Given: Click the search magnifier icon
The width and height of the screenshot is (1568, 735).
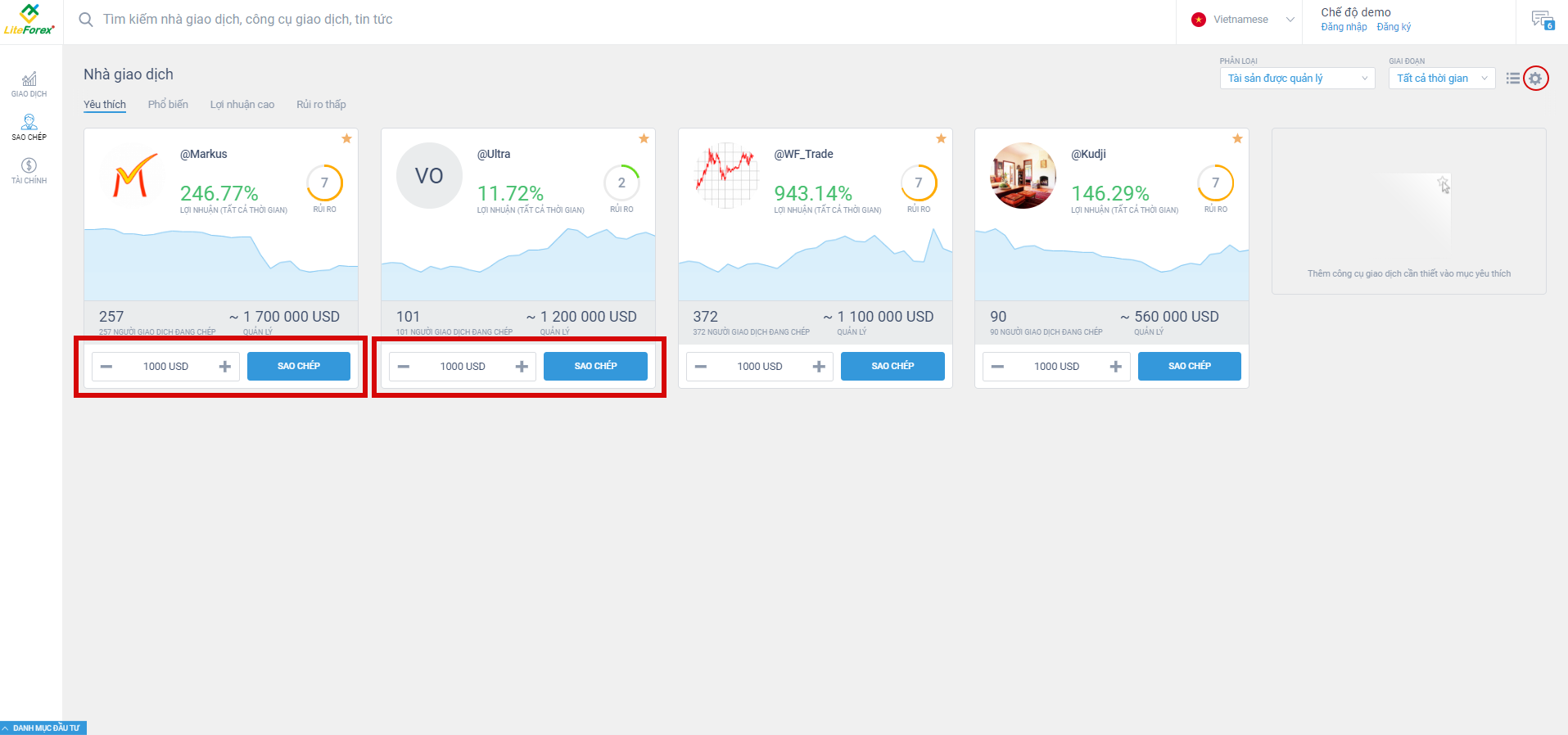Looking at the screenshot, I should [x=86, y=20].
